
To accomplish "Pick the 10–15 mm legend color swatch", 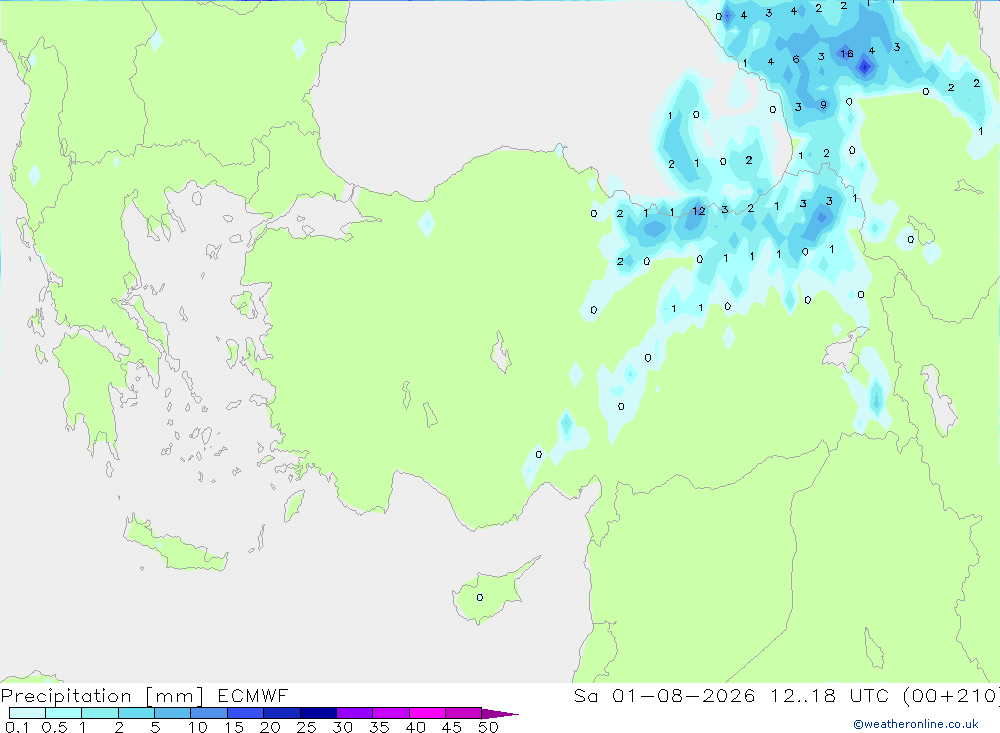I will [x=209, y=713].
